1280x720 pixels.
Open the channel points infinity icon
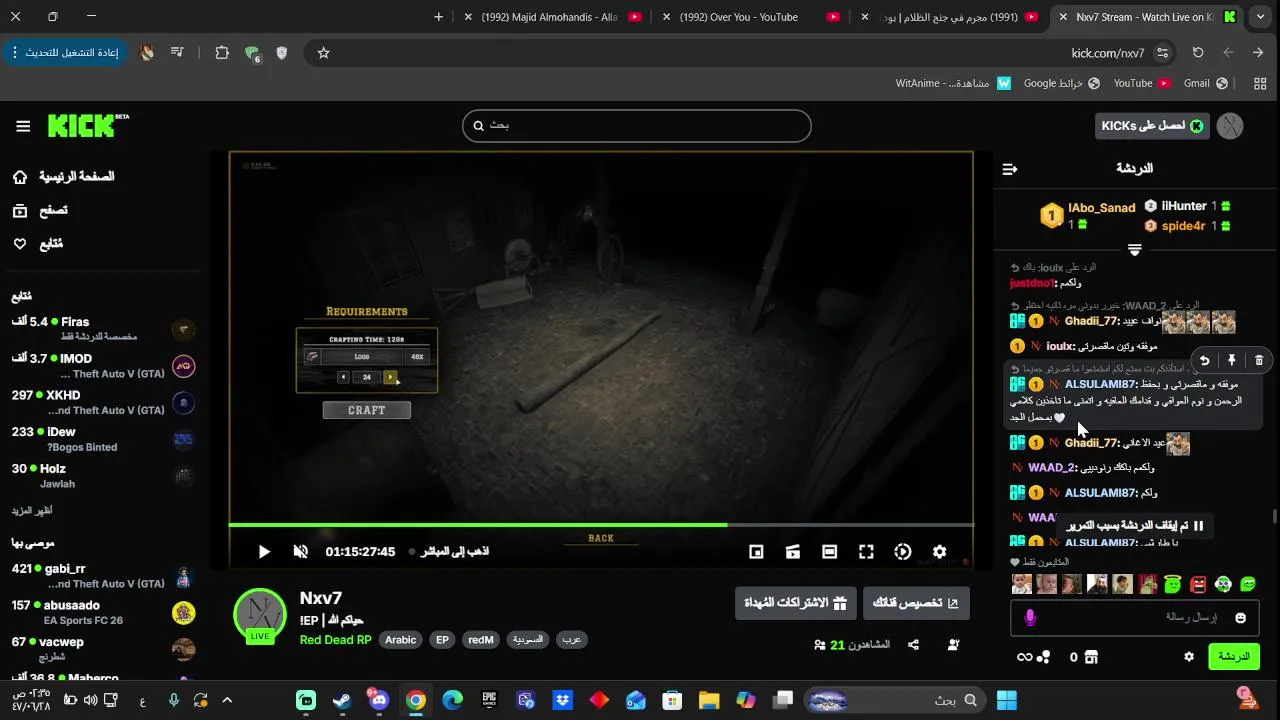[x=1033, y=657]
